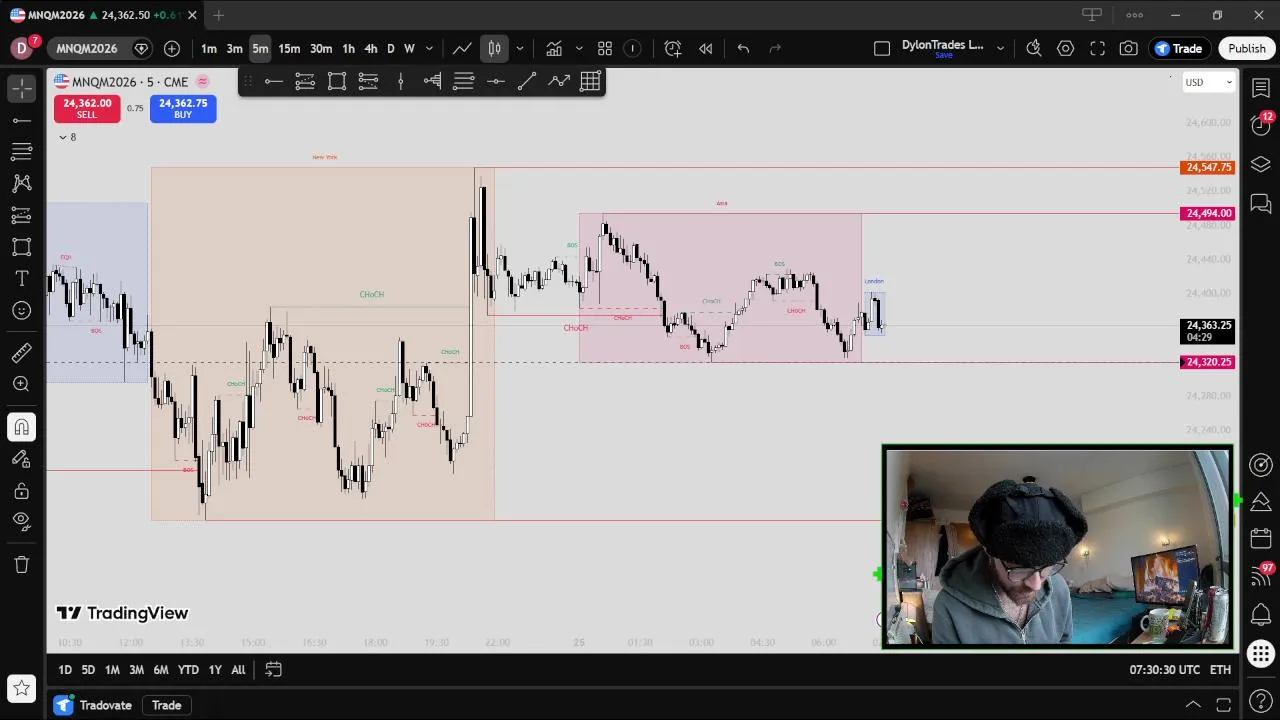Open timezone menu 07:30:30 UTC
This screenshot has width=1280, height=720.
[x=1164, y=670]
